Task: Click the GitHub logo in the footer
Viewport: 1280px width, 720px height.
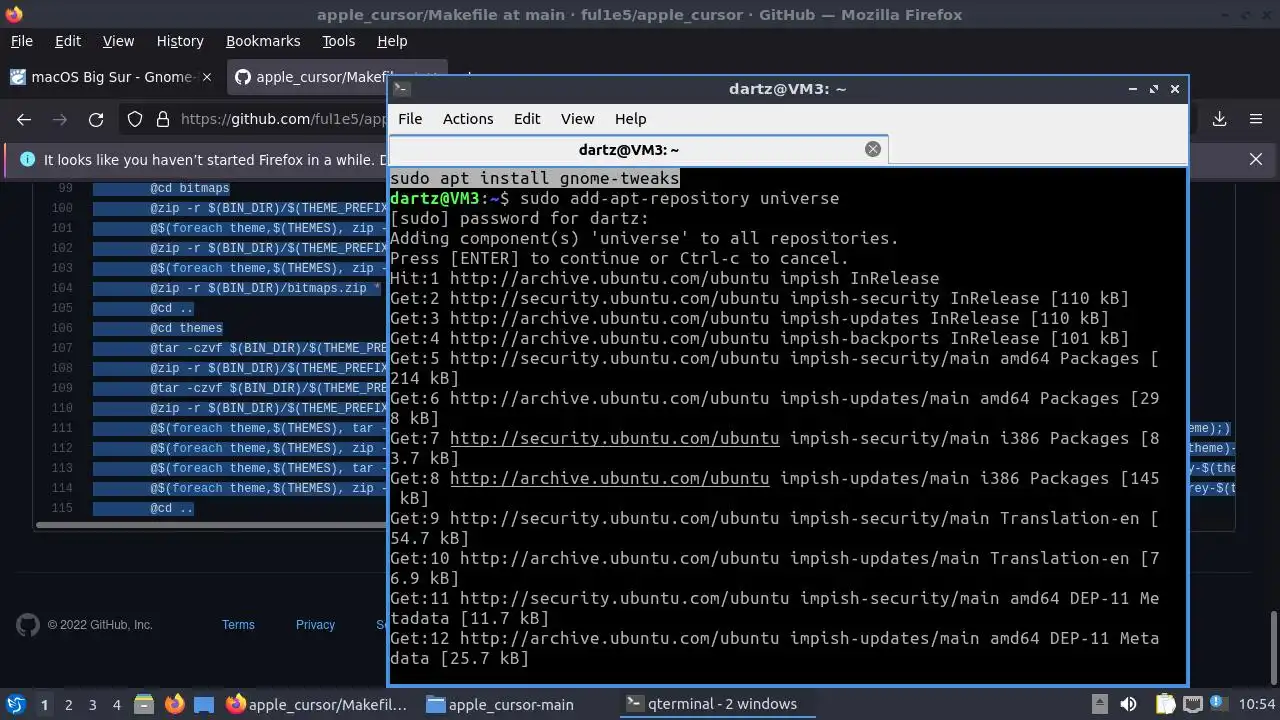Action: pyautogui.click(x=28, y=625)
